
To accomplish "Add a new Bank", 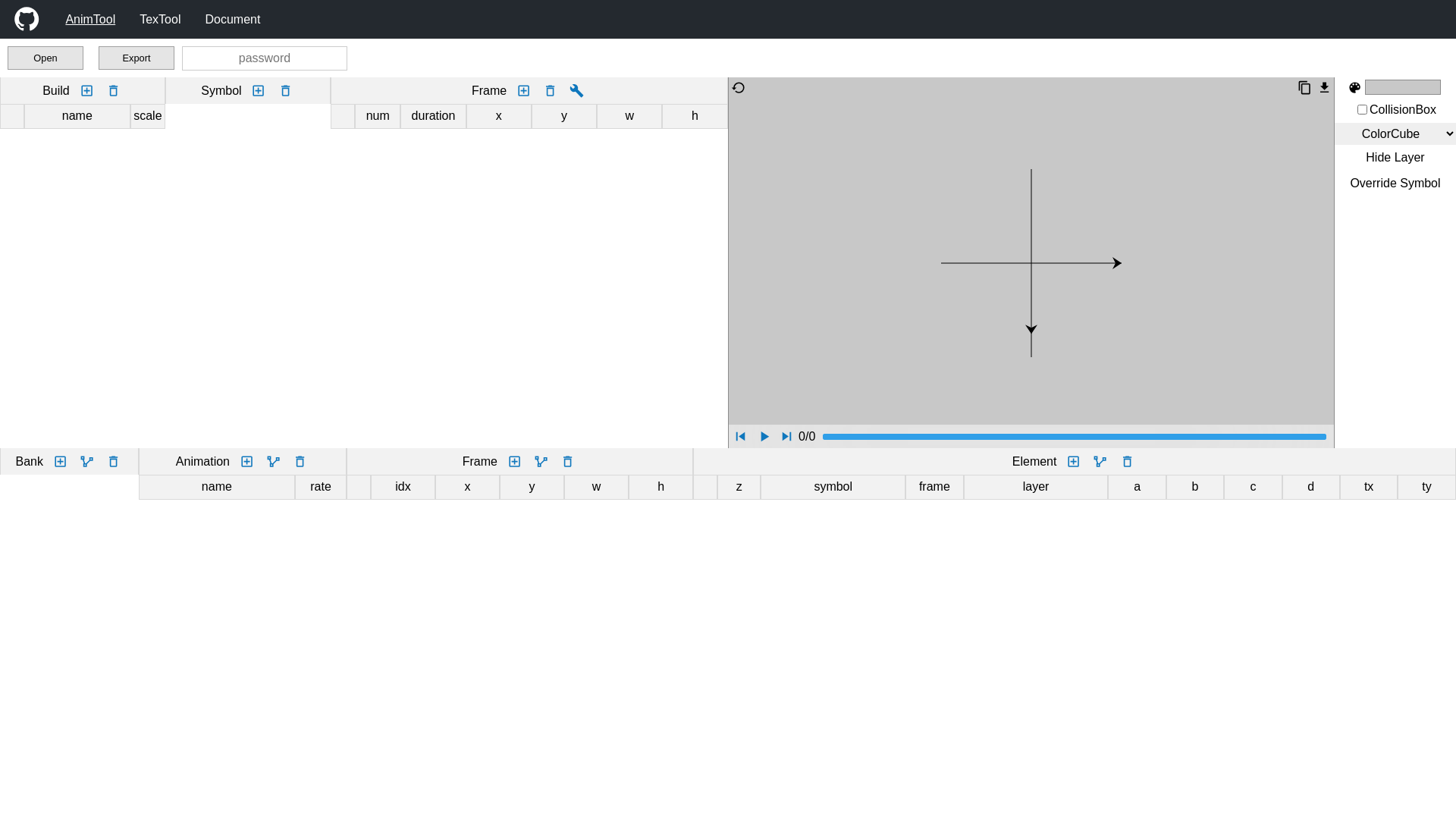I will click(61, 462).
